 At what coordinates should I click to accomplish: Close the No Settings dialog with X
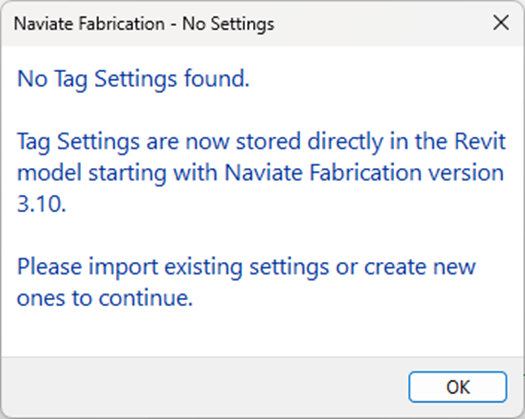point(501,23)
